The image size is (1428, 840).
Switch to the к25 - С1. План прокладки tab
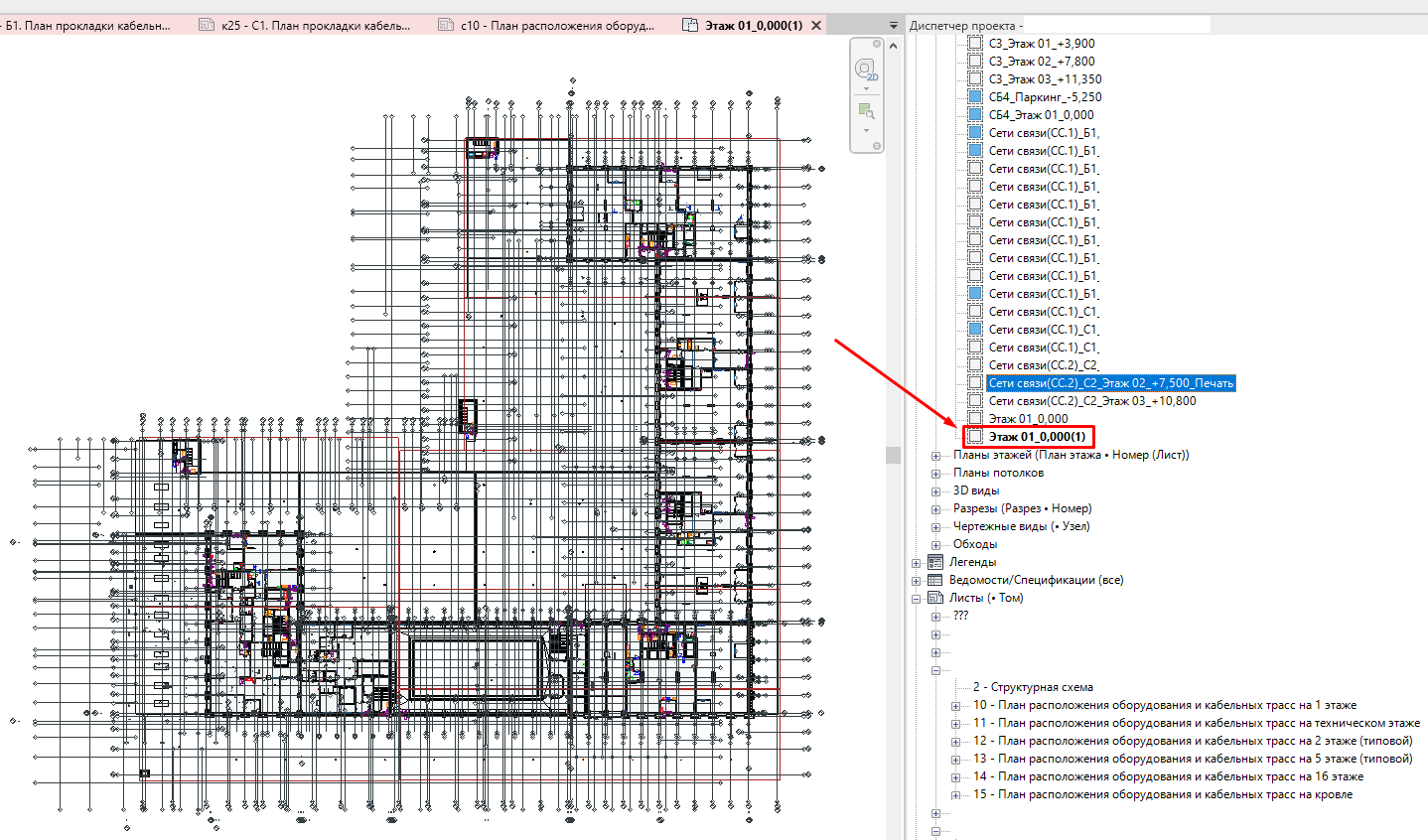click(x=315, y=26)
